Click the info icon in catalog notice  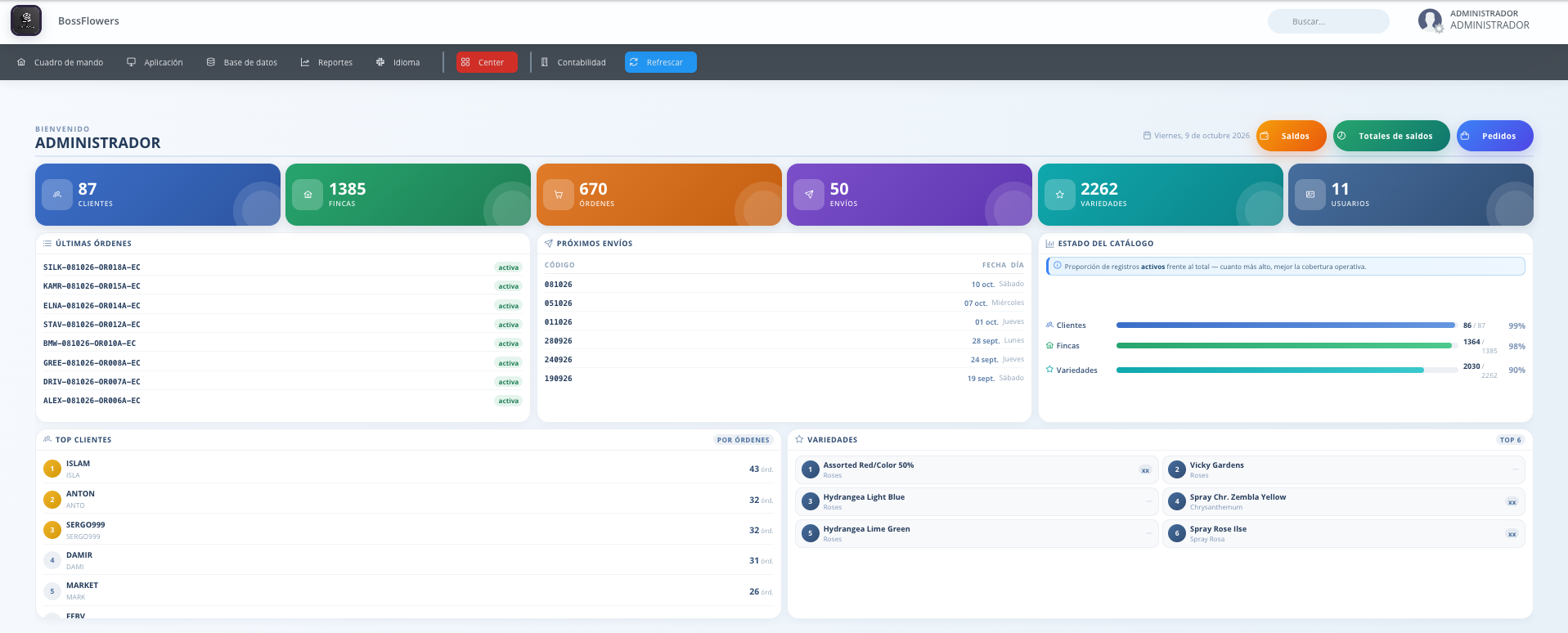1058,266
